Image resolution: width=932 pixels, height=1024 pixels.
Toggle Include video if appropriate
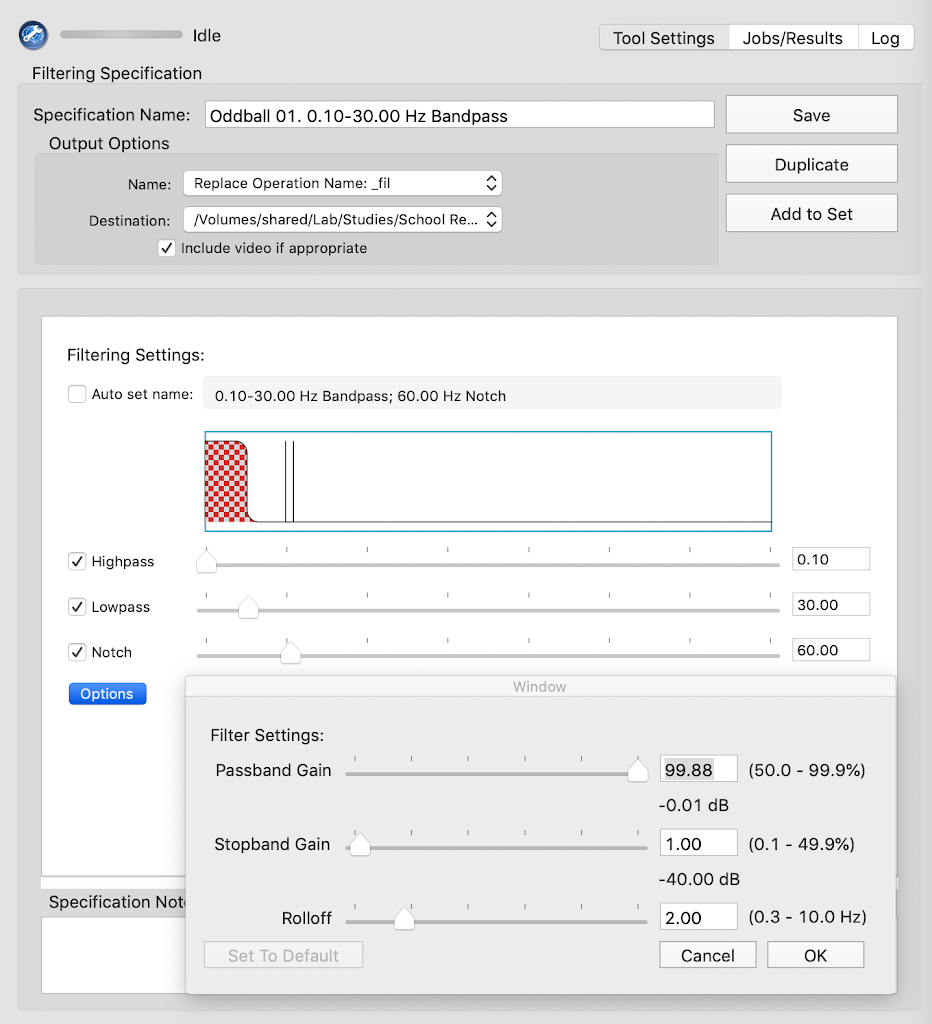click(x=167, y=248)
